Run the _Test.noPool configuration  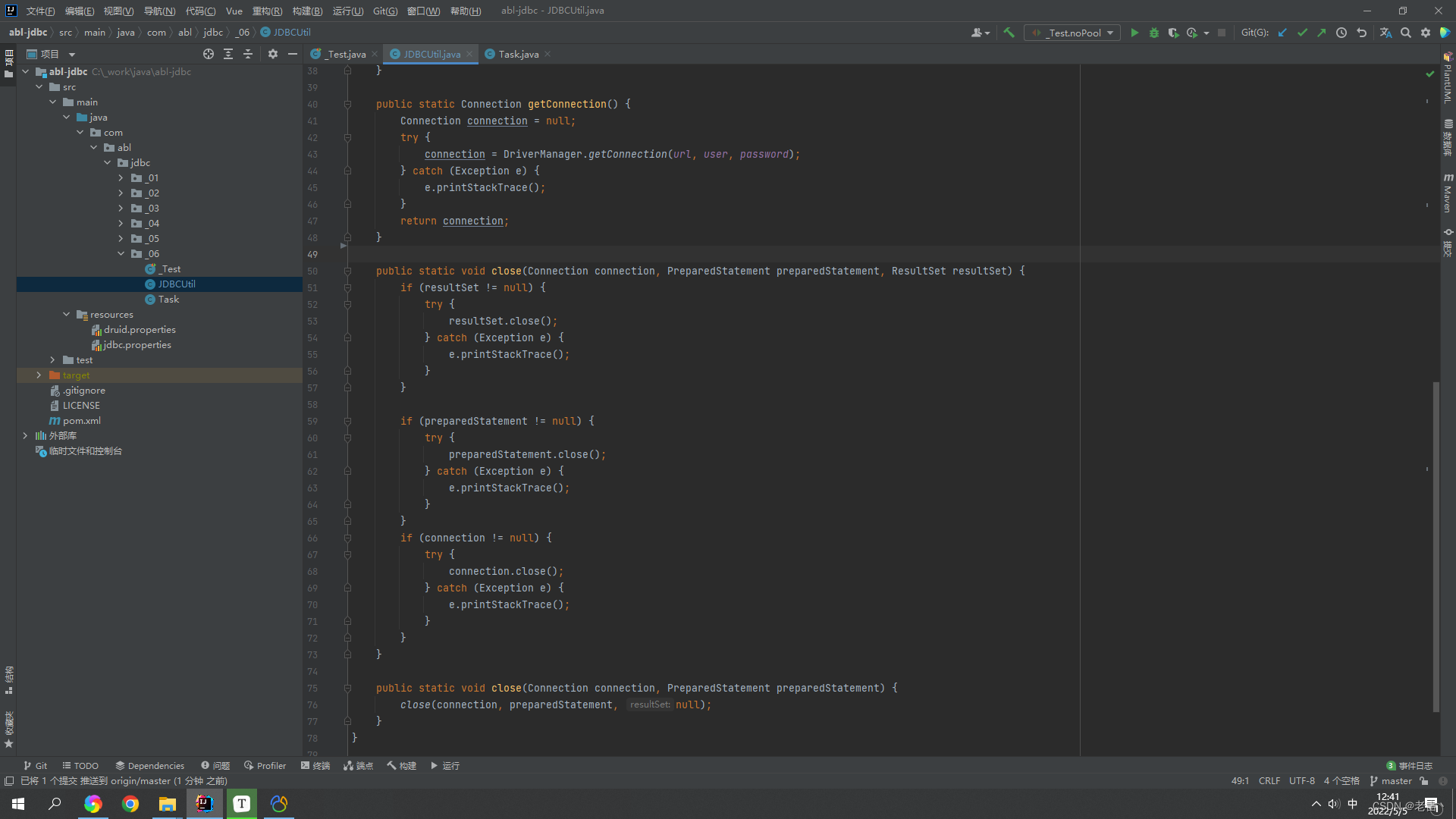(x=1134, y=33)
